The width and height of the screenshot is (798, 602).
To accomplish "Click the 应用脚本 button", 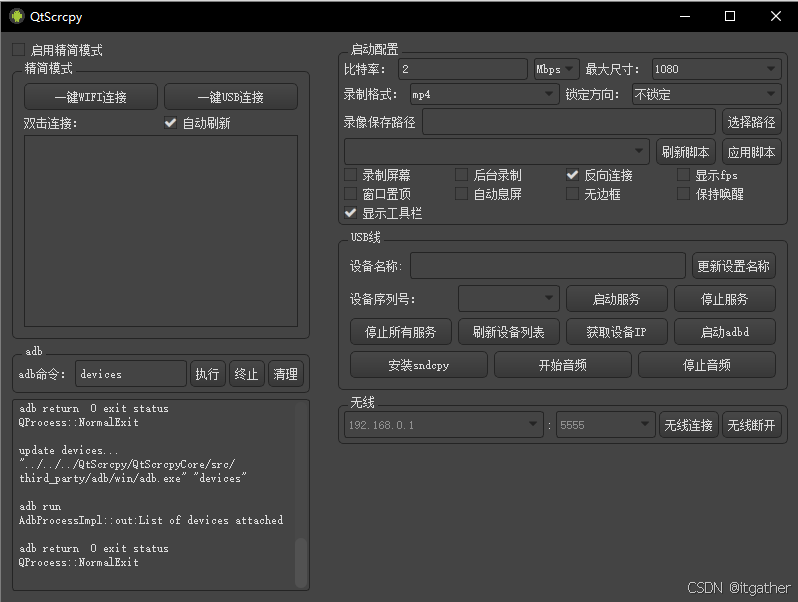I will (751, 152).
